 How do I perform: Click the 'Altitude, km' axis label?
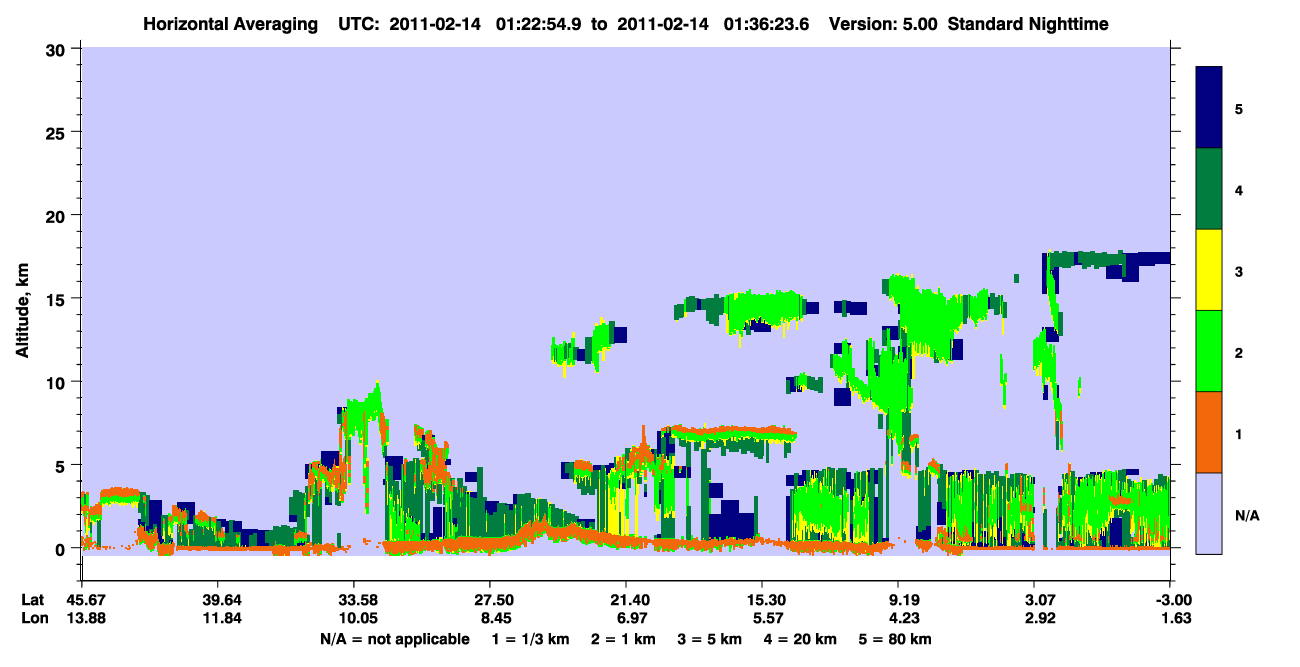tap(22, 311)
